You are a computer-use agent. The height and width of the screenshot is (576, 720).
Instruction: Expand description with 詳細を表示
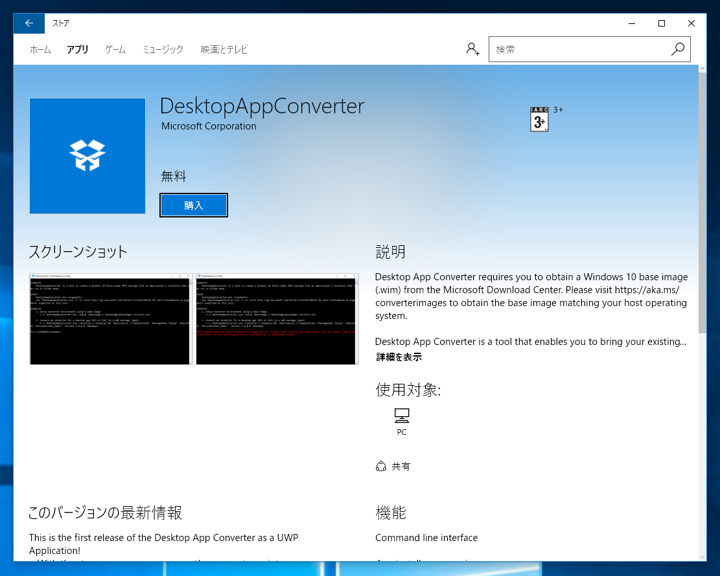(399, 357)
